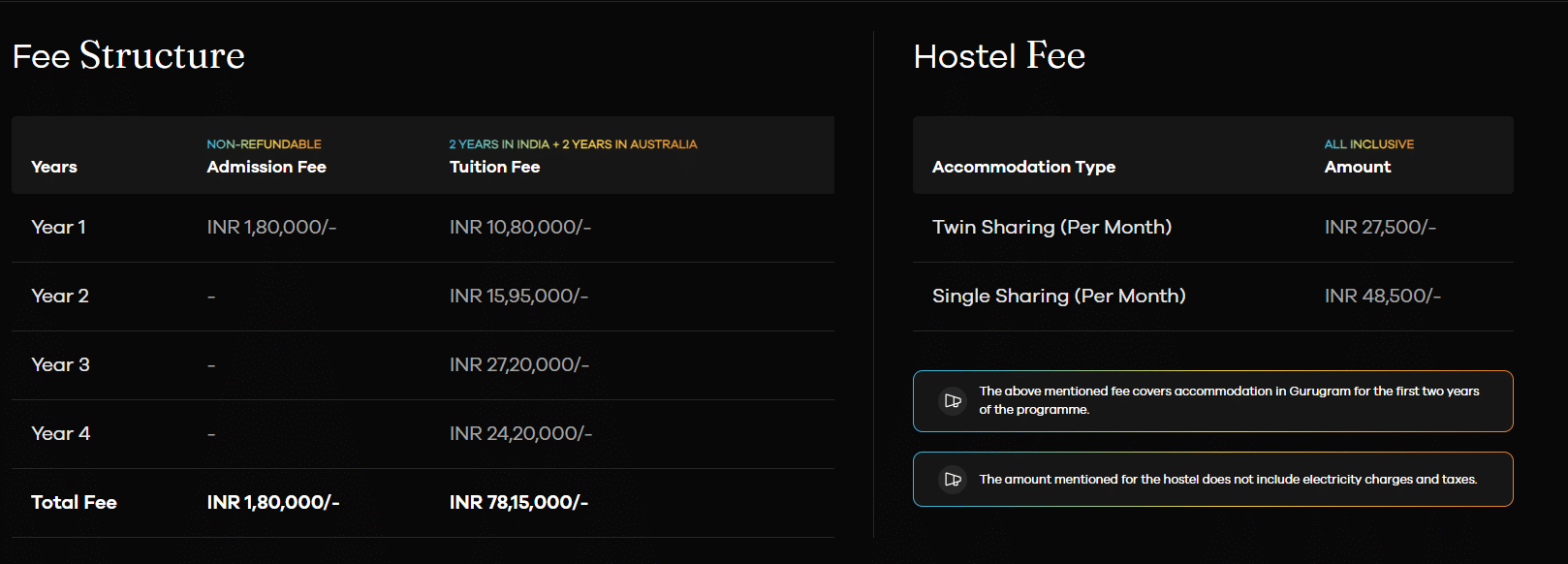Click megaphone icon beside Gurugram accommodation note
This screenshot has width=1568, height=564.
click(x=953, y=401)
